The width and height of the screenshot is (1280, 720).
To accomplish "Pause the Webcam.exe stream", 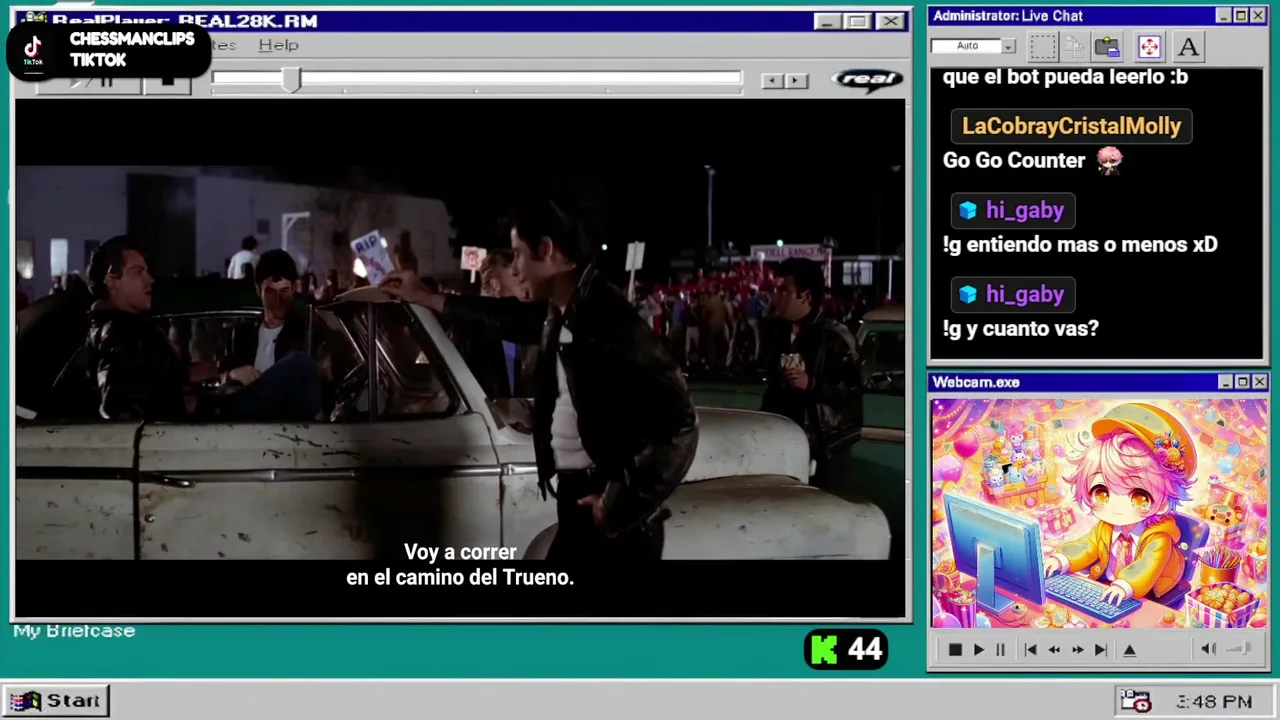I will point(1000,649).
